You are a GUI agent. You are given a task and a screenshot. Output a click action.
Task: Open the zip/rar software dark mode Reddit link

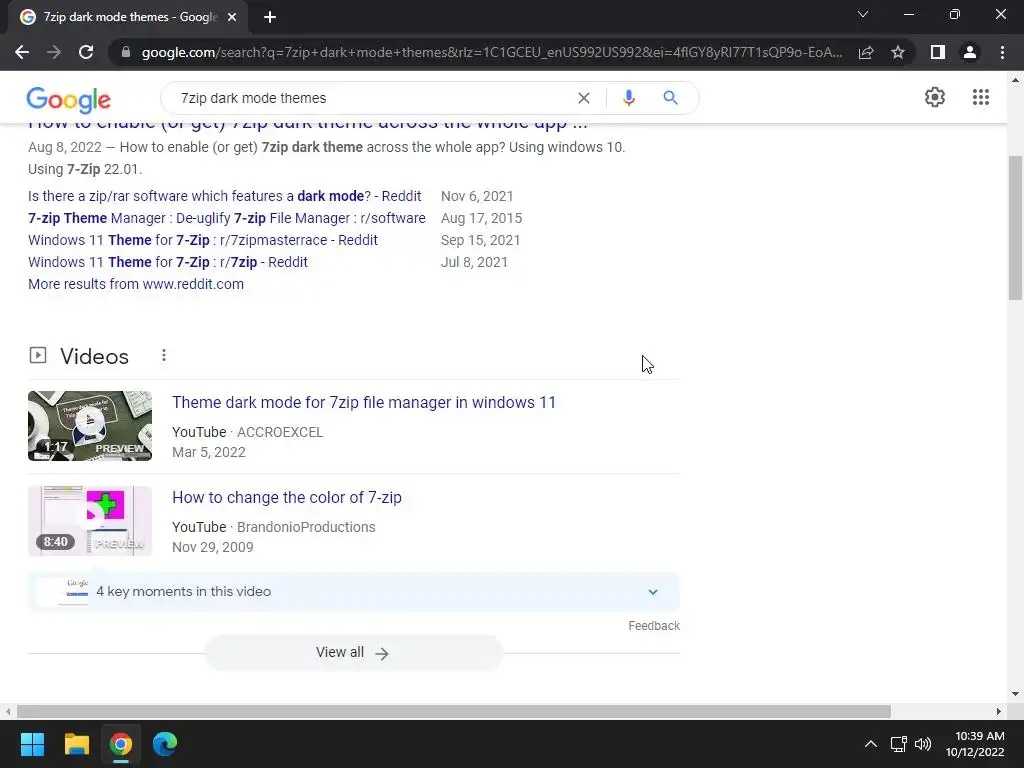click(x=225, y=196)
